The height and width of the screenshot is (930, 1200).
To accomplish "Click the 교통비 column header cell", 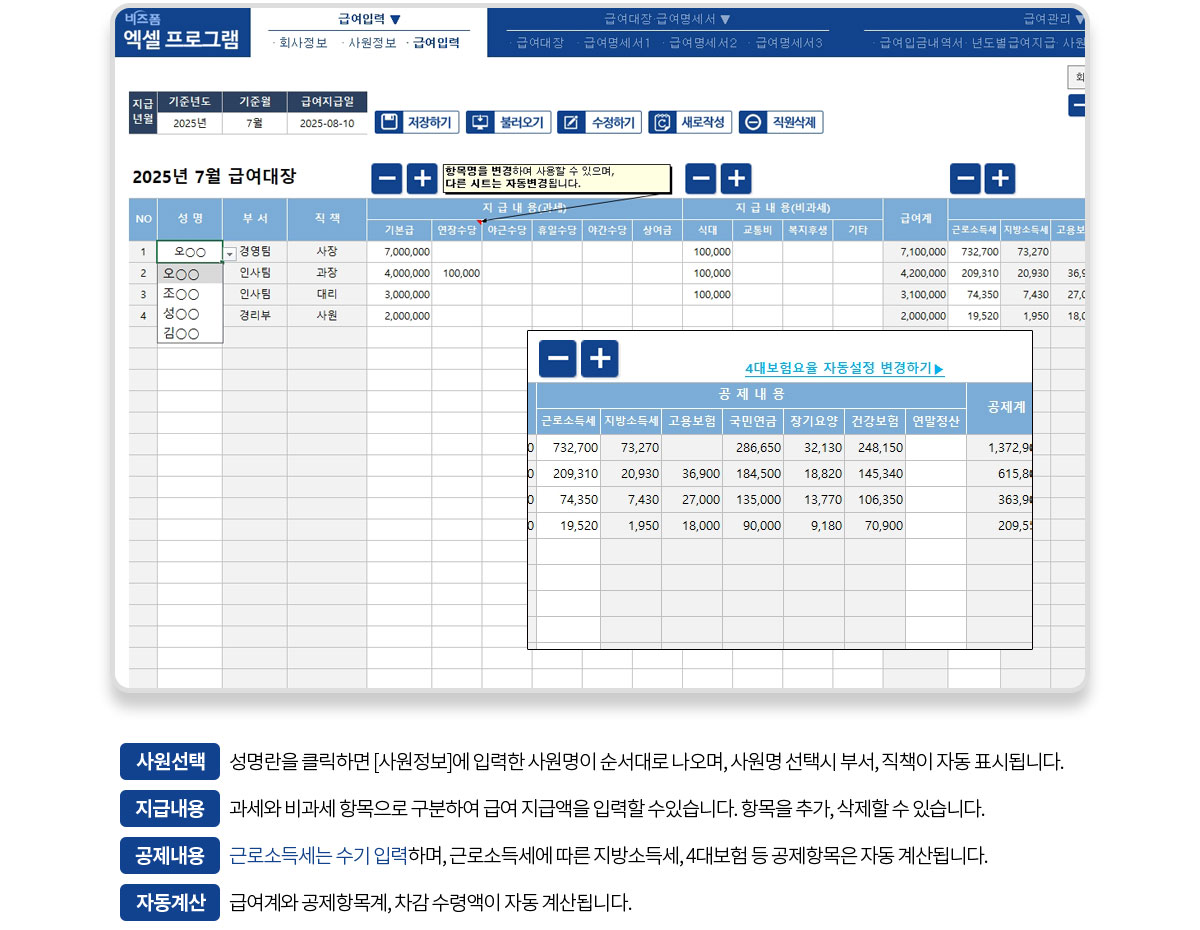I will click(757, 230).
